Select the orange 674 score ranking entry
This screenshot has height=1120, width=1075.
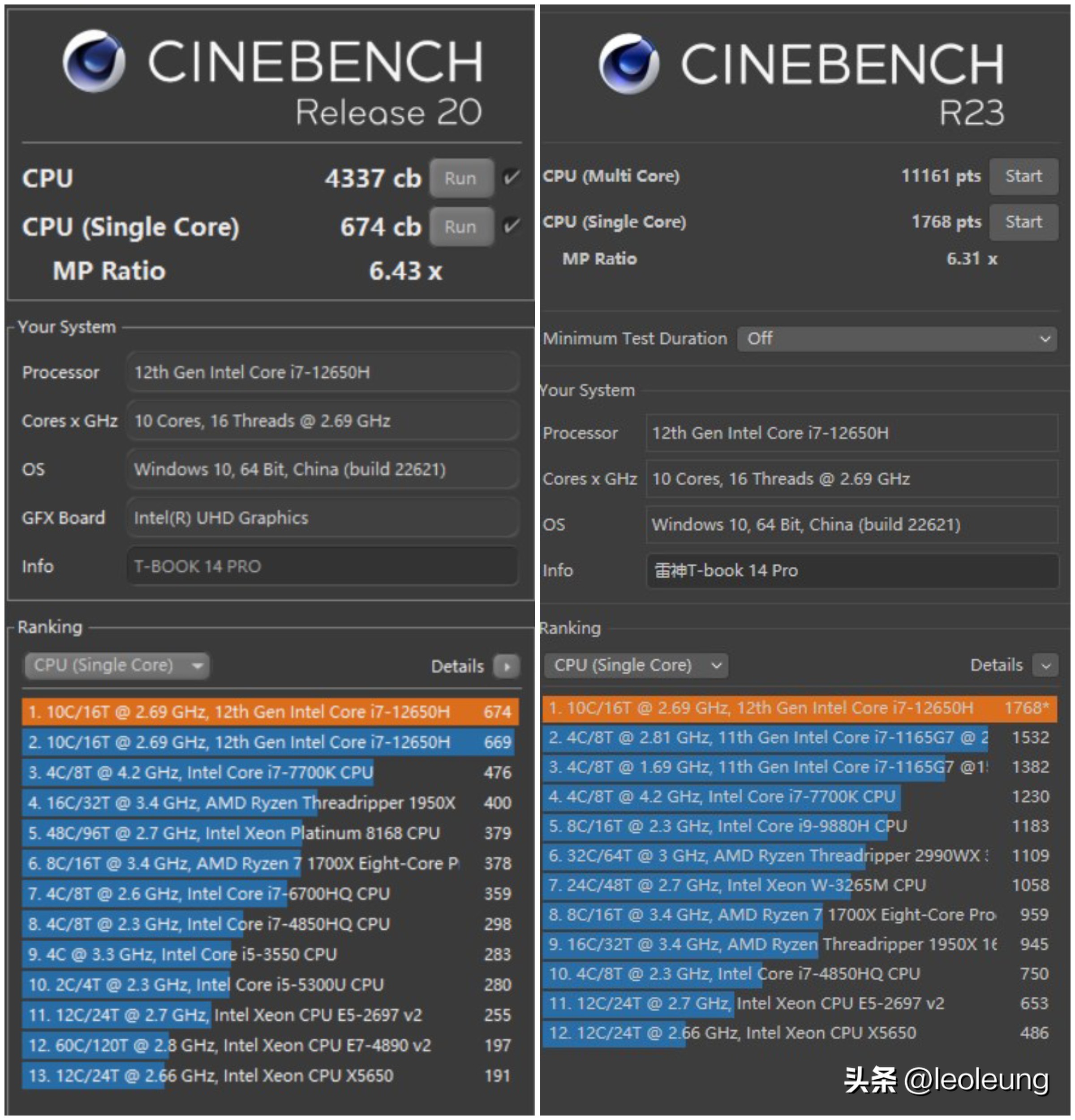point(270,712)
